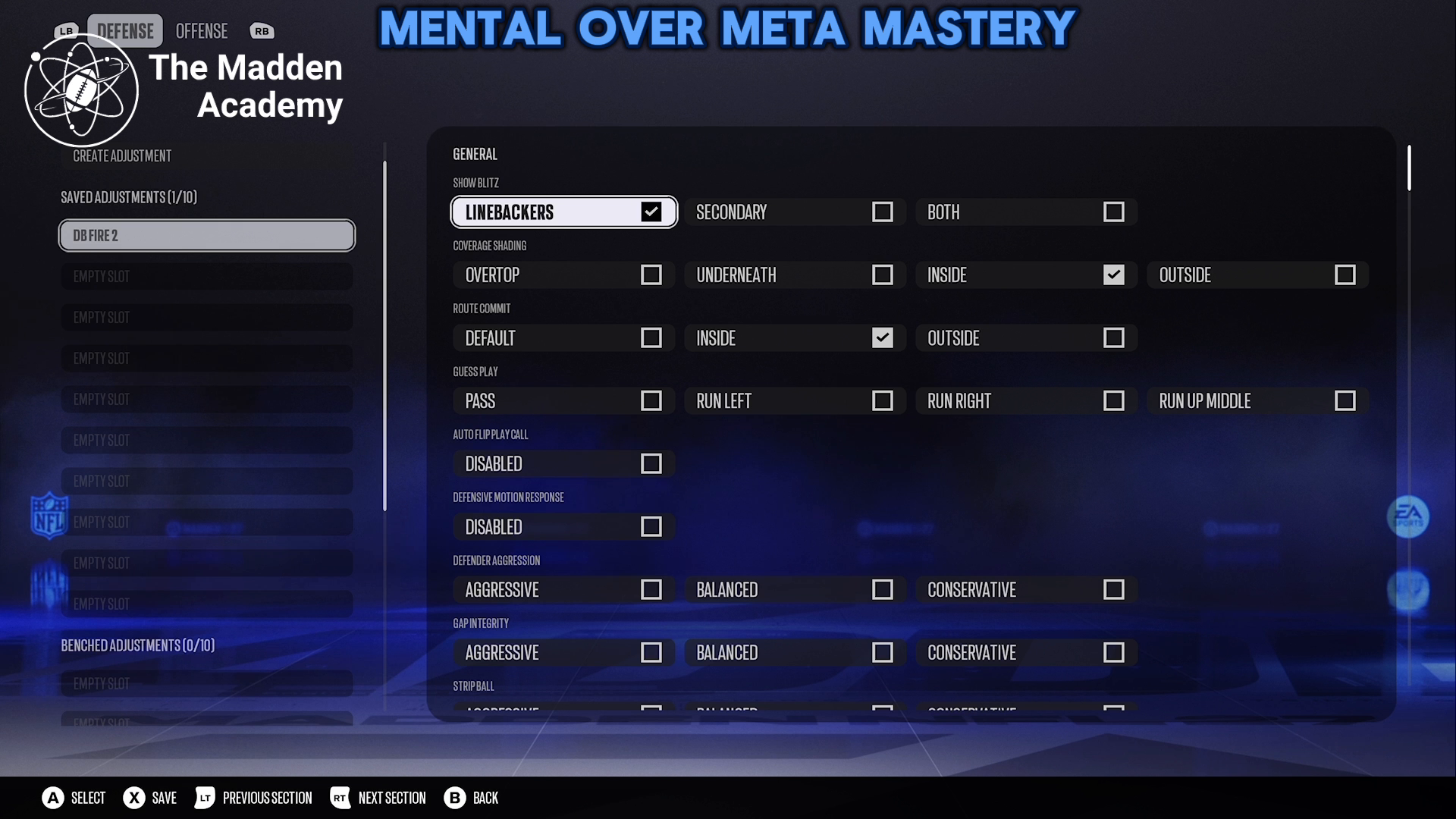Enable Outside coverage shading

[x=1258, y=275]
